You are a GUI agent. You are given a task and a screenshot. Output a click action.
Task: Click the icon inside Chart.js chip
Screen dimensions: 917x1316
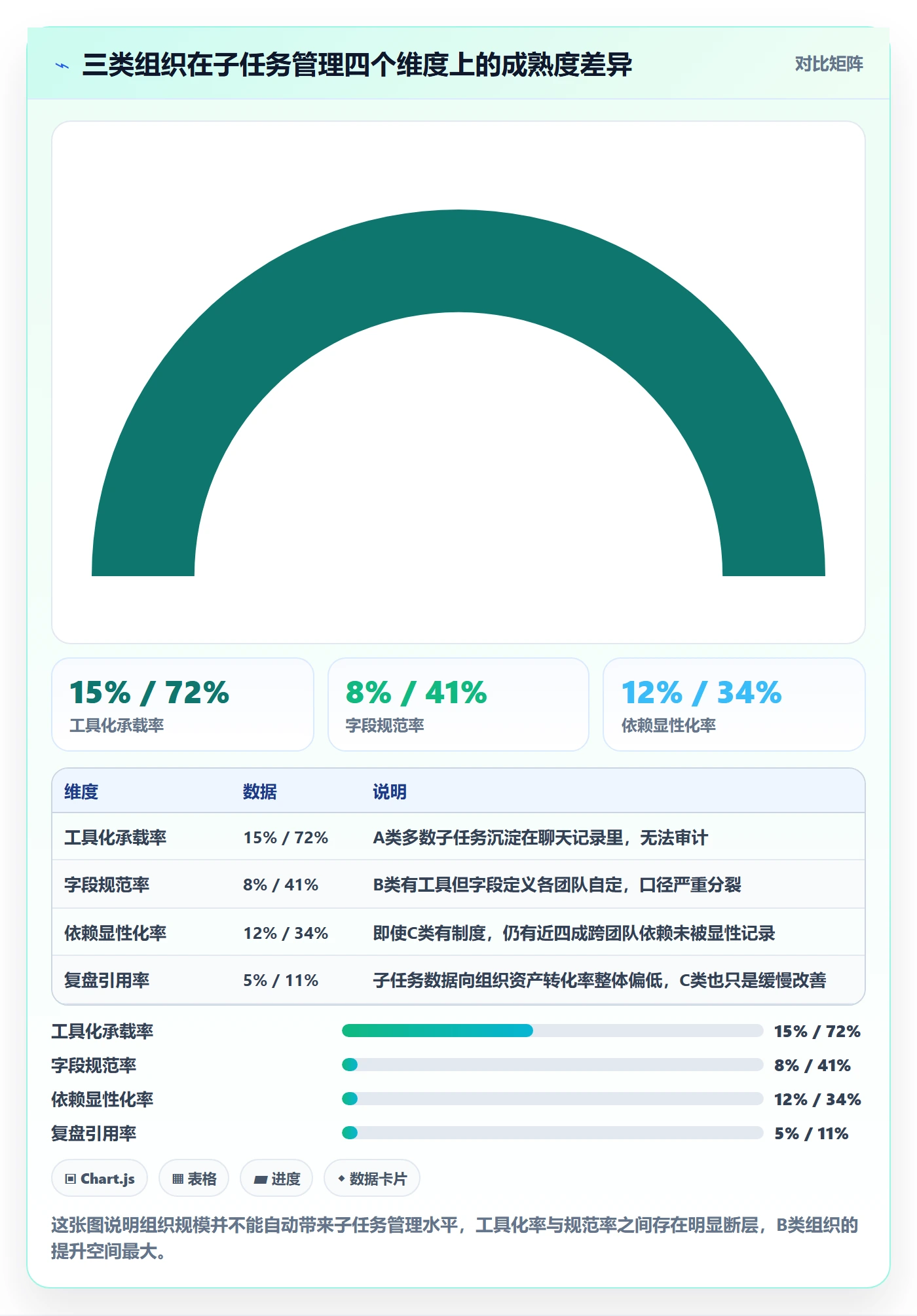coord(71,1179)
